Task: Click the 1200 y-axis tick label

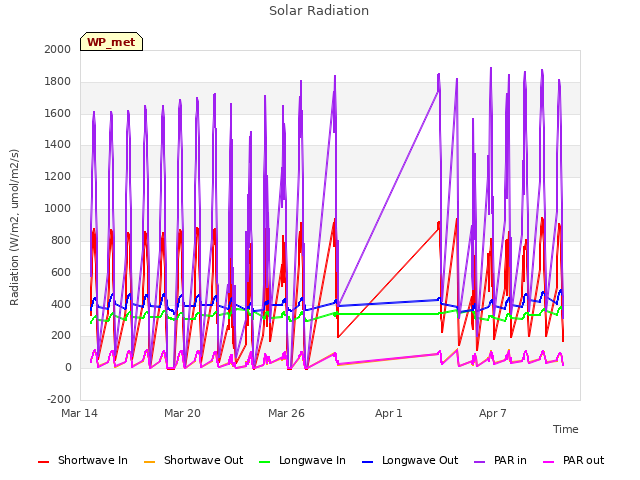Action: [58, 176]
